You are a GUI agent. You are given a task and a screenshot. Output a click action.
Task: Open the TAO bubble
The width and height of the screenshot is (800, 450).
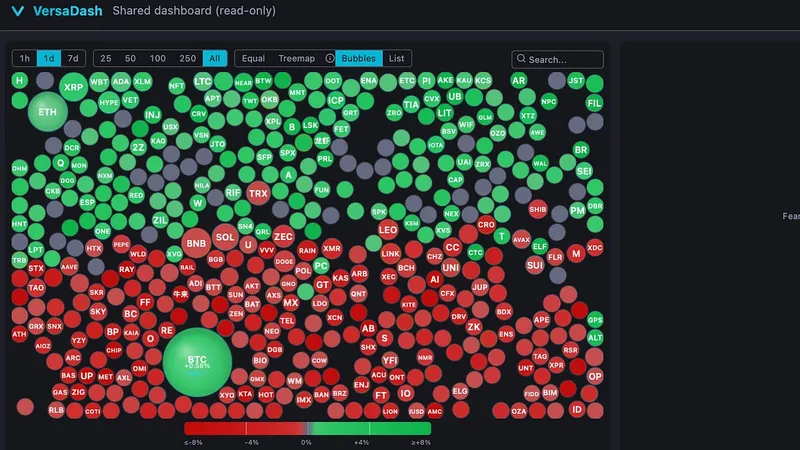click(36, 288)
